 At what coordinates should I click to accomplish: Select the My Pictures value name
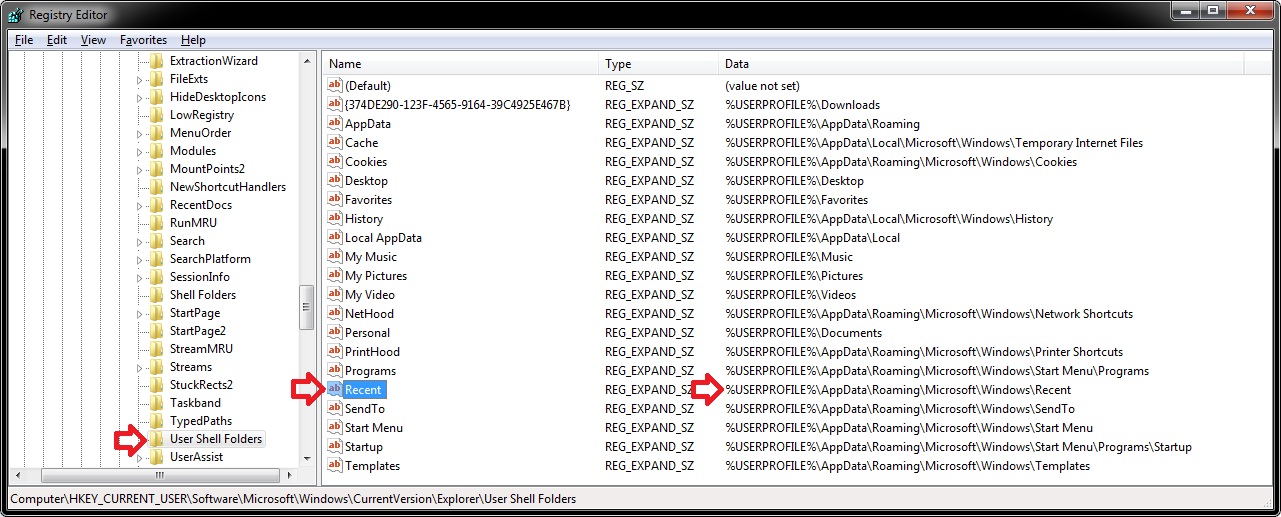(376, 276)
